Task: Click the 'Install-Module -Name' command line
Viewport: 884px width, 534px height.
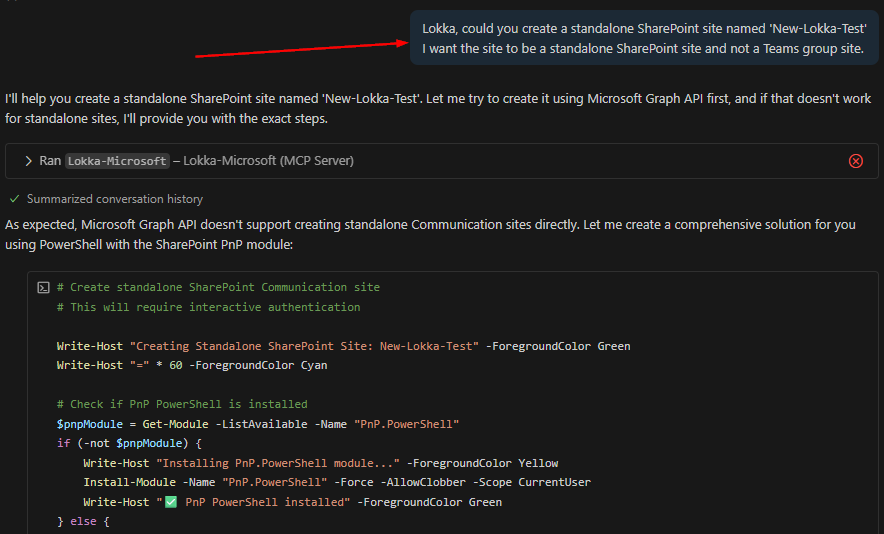Action: pyautogui.click(x=336, y=482)
